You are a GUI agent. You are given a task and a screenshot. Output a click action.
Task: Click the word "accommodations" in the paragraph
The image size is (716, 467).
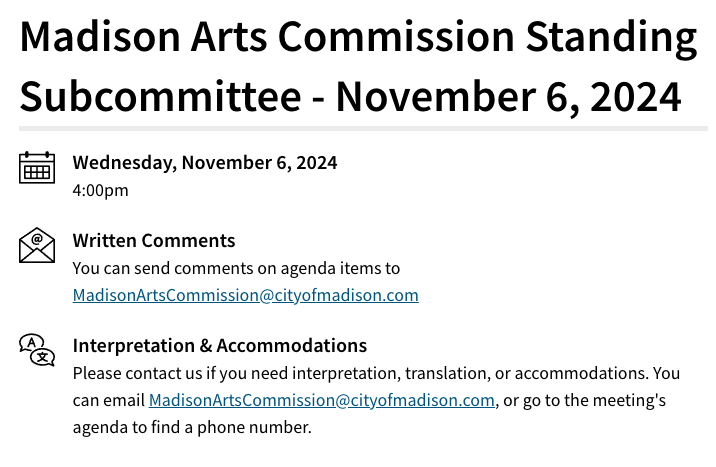tap(580, 373)
